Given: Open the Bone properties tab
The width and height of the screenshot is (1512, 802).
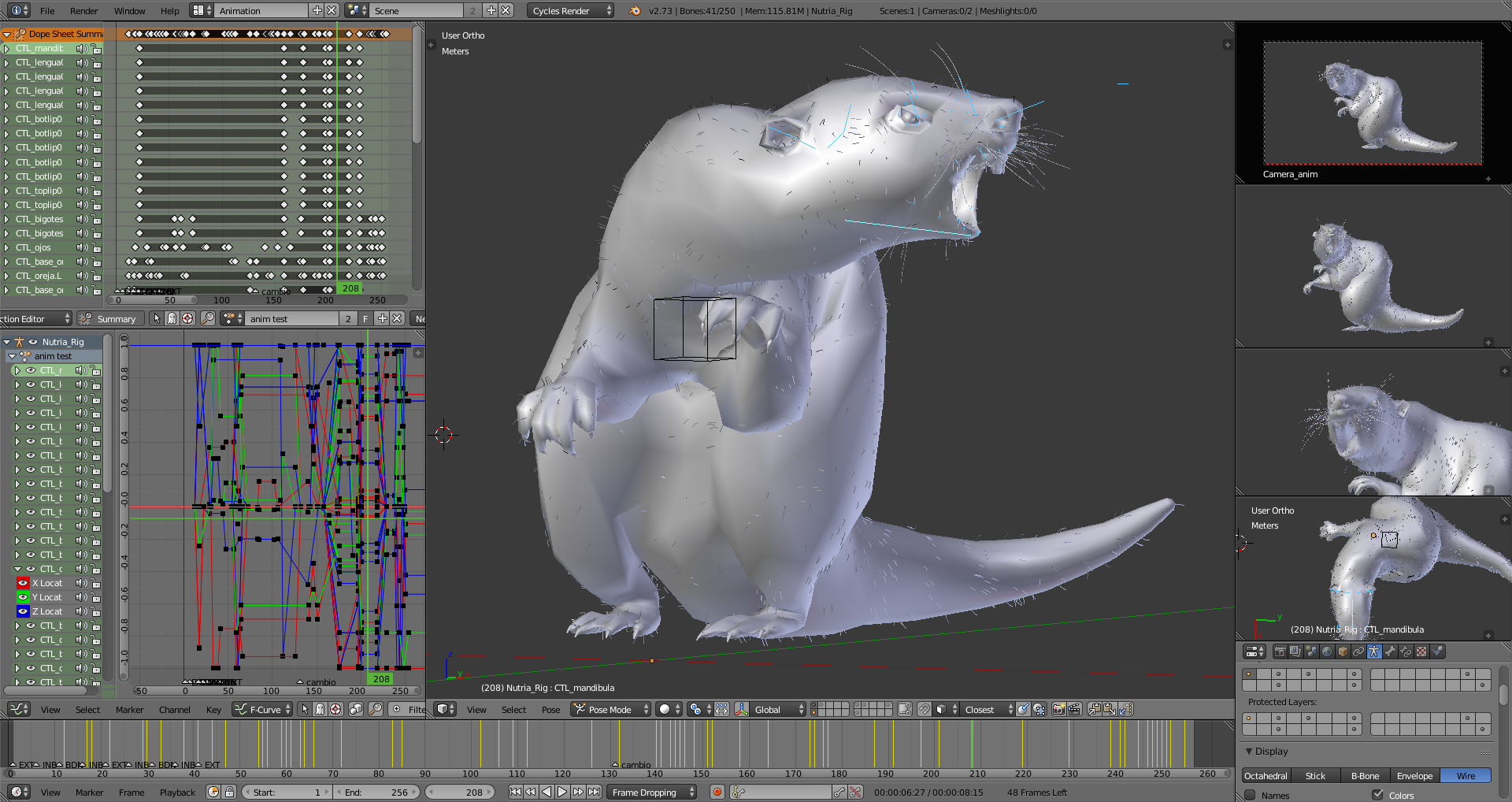Looking at the screenshot, I should click(1390, 652).
